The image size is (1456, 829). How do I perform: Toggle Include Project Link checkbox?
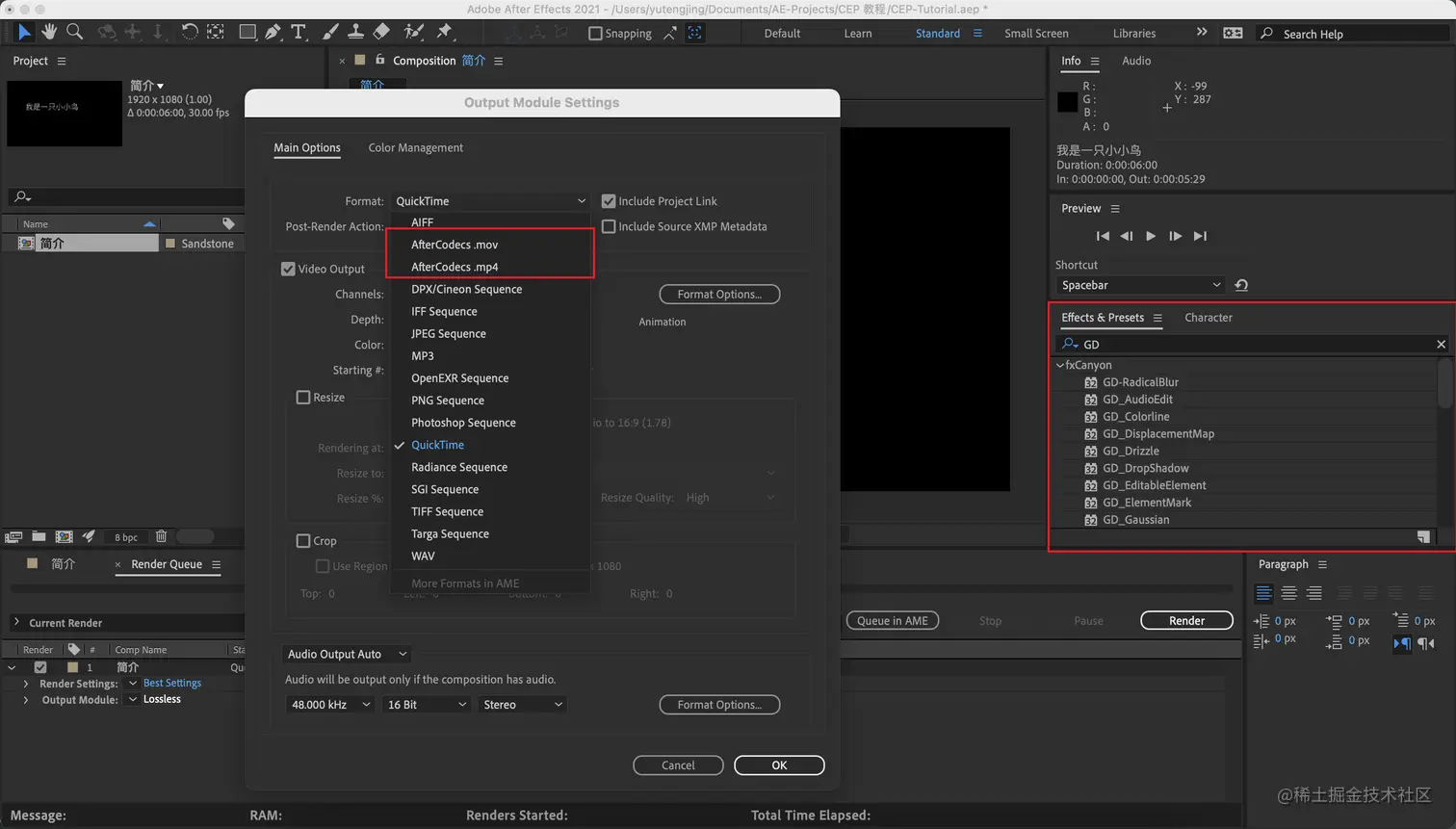[609, 201]
